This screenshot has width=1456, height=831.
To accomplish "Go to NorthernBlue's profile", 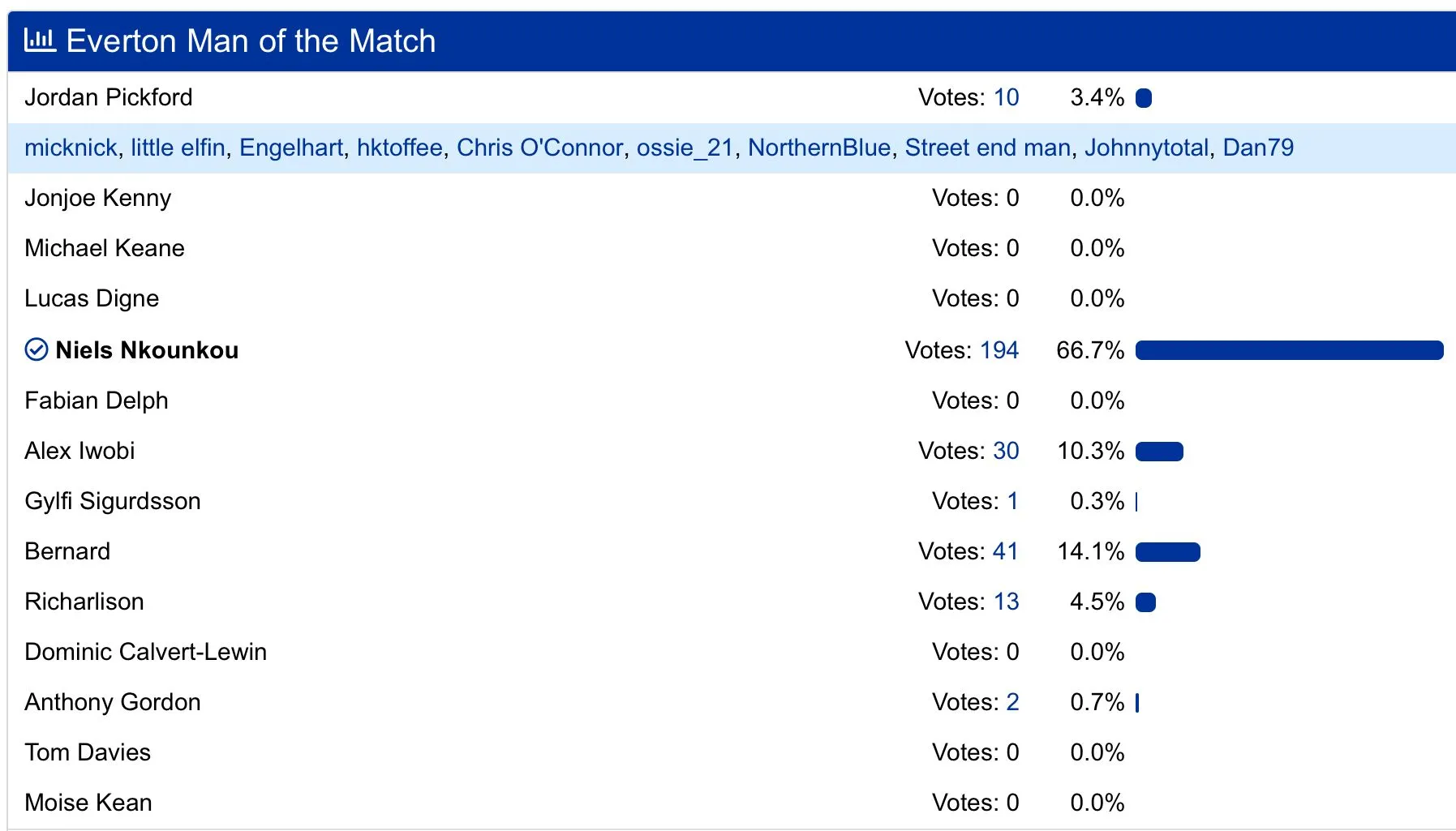I will pos(819,148).
